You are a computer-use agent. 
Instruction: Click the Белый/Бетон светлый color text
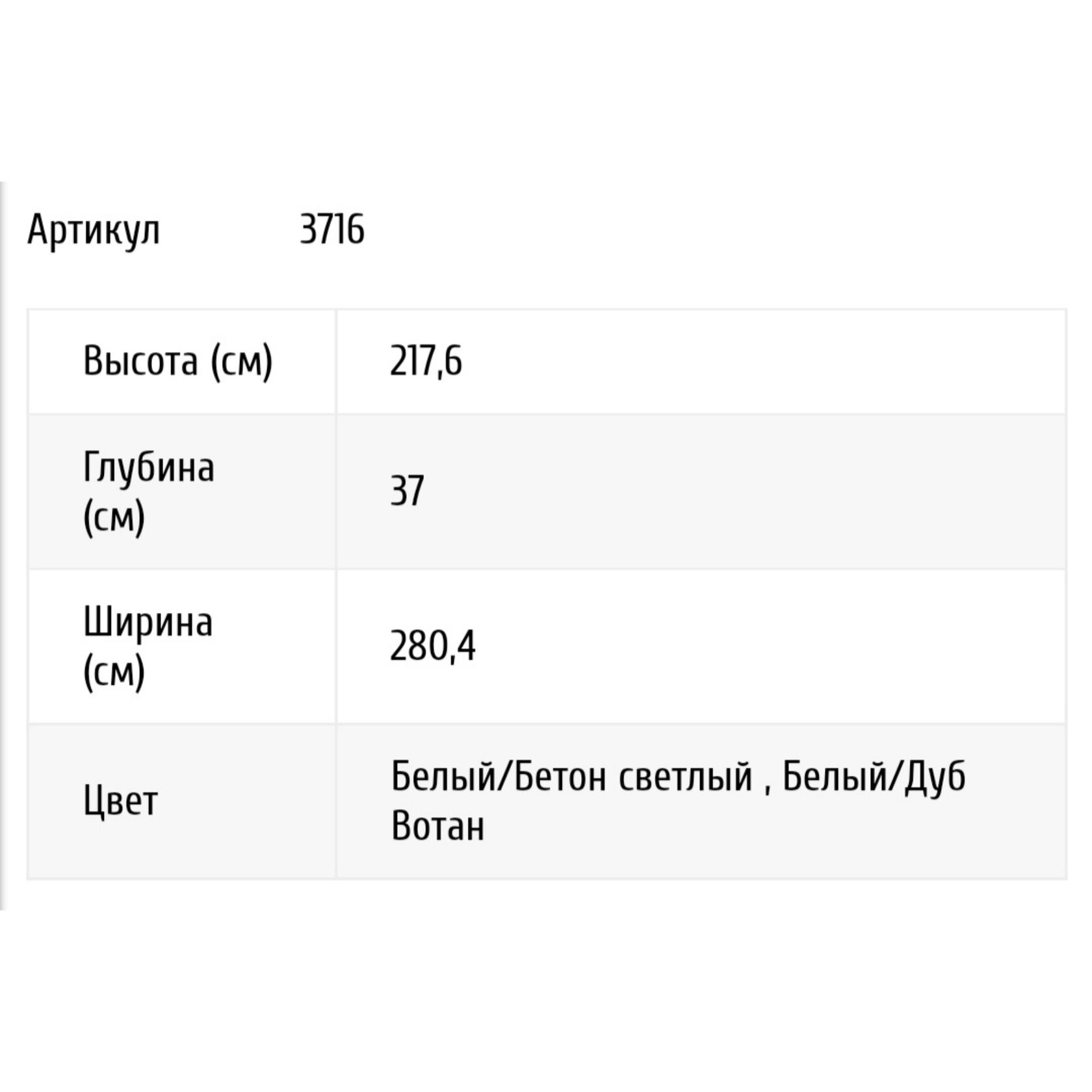572,776
